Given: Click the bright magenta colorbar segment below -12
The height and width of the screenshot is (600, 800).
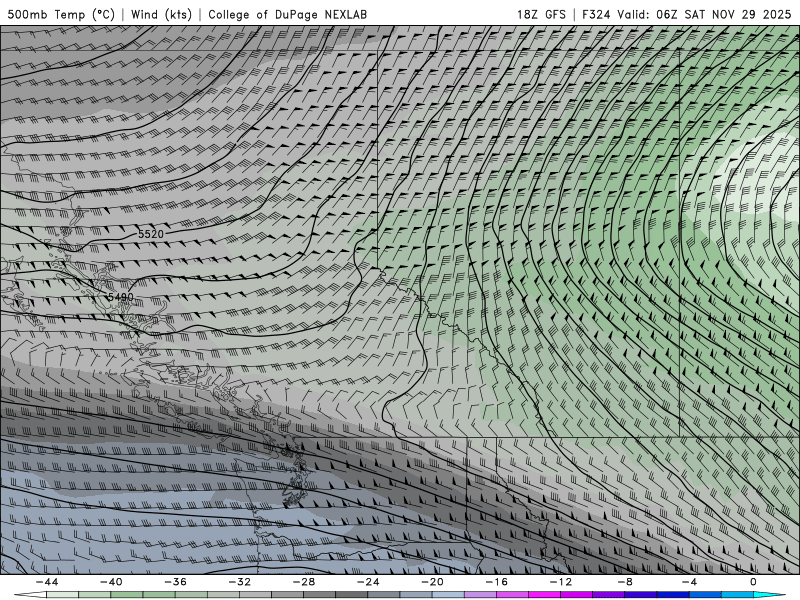Looking at the screenshot, I should pyautogui.click(x=545, y=595).
